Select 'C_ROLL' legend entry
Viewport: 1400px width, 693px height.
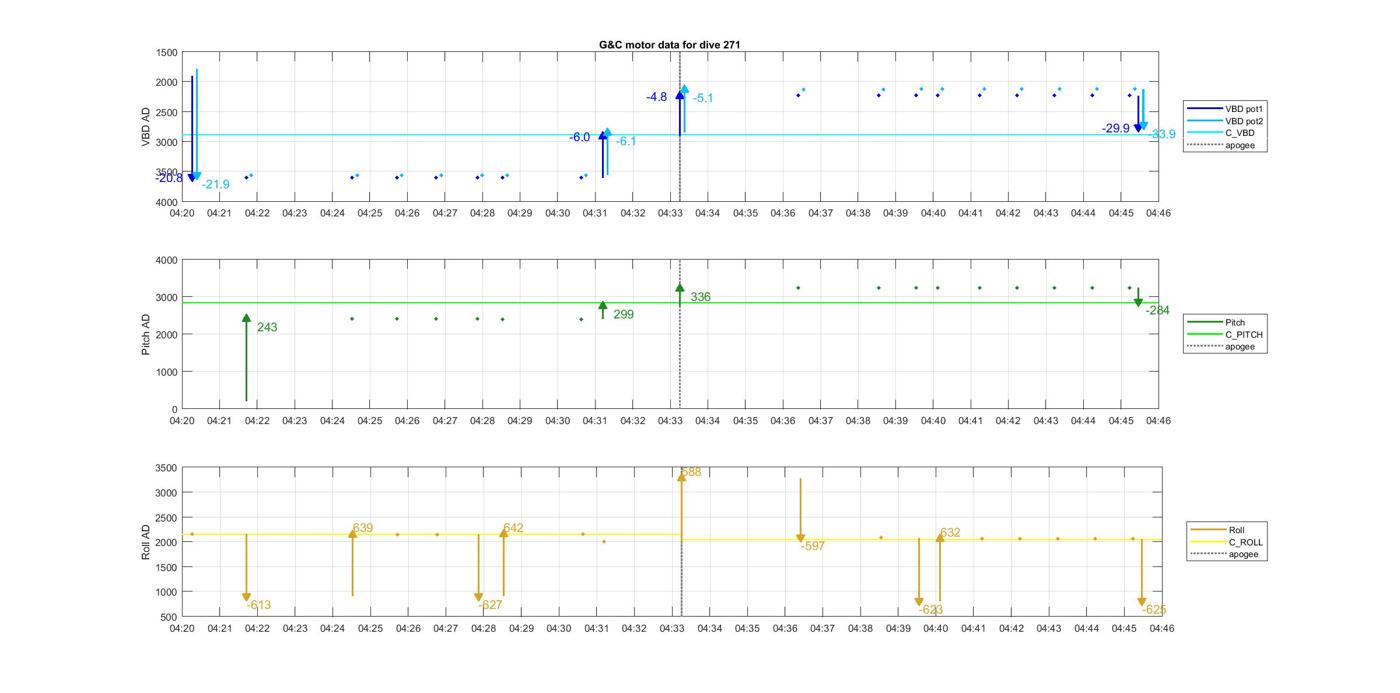point(1227,542)
